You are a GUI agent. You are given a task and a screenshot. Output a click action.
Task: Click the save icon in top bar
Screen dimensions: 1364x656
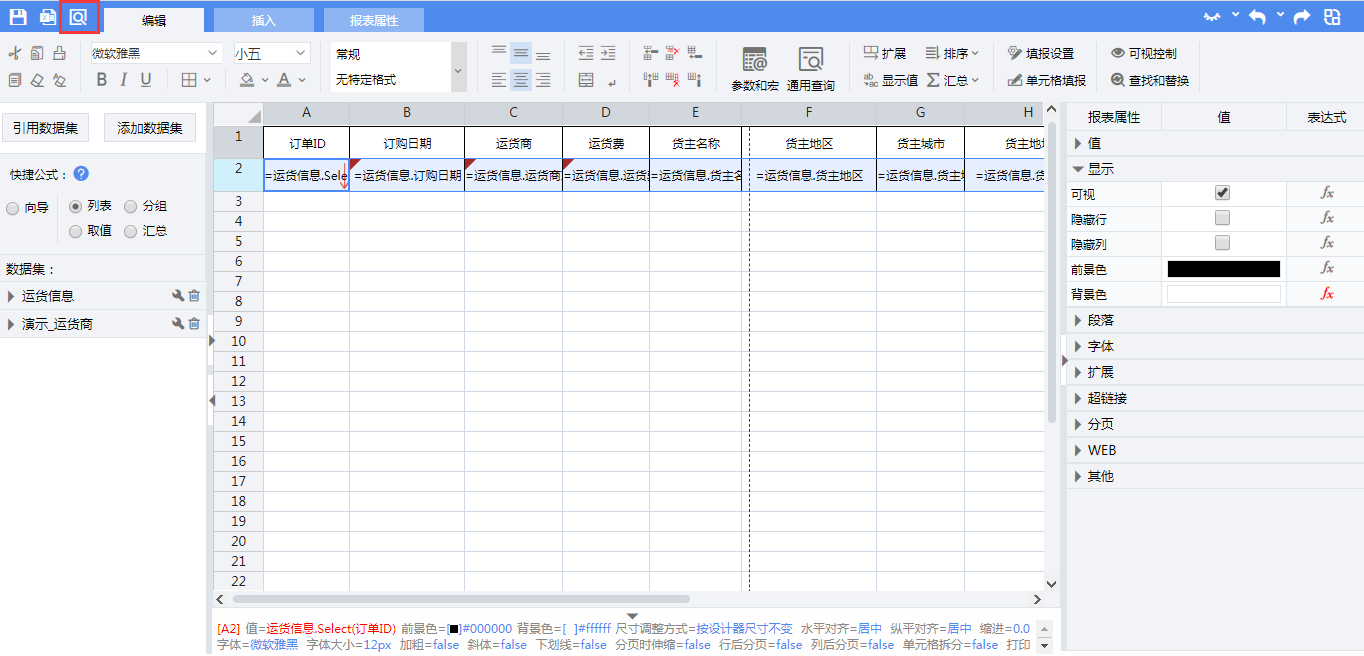18,17
